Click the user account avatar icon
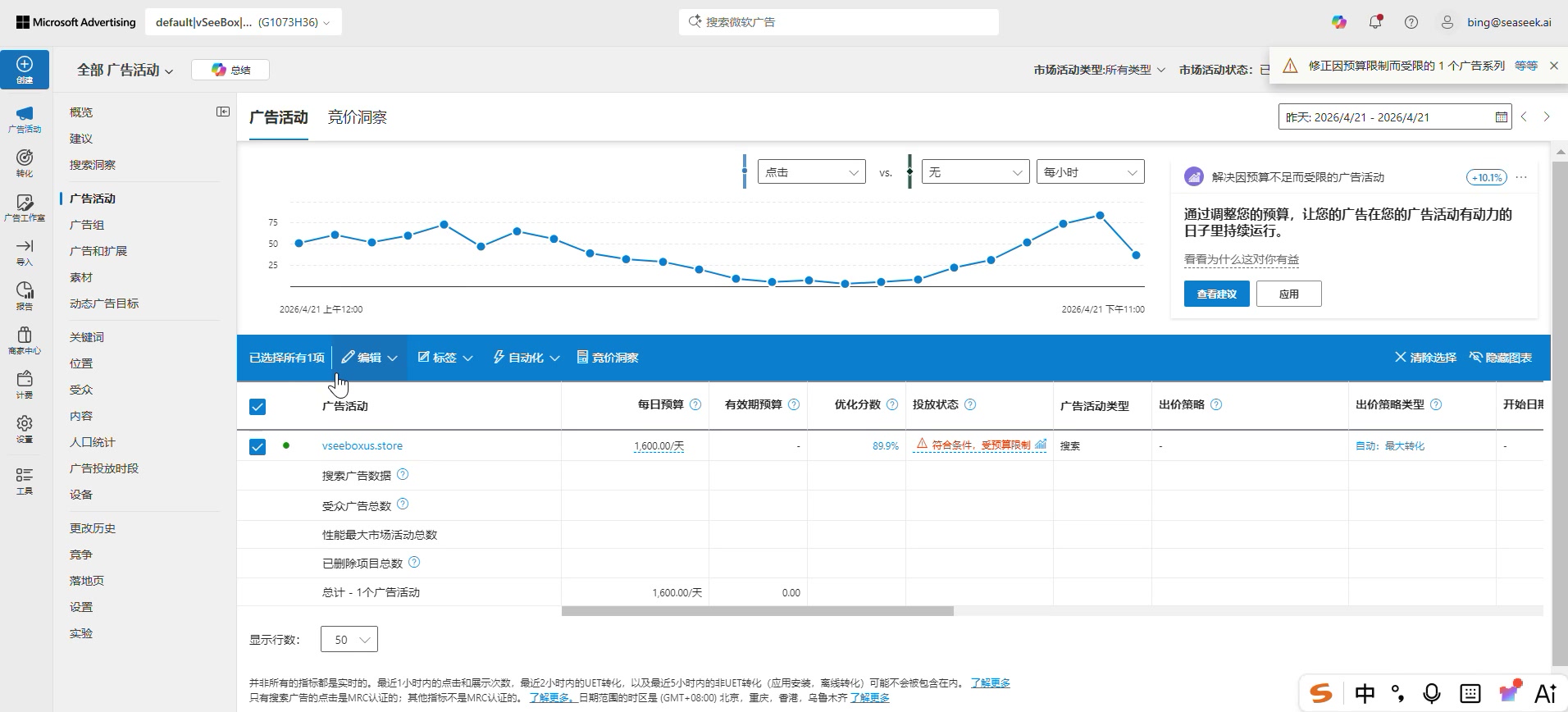The width and height of the screenshot is (1568, 712). [1447, 22]
